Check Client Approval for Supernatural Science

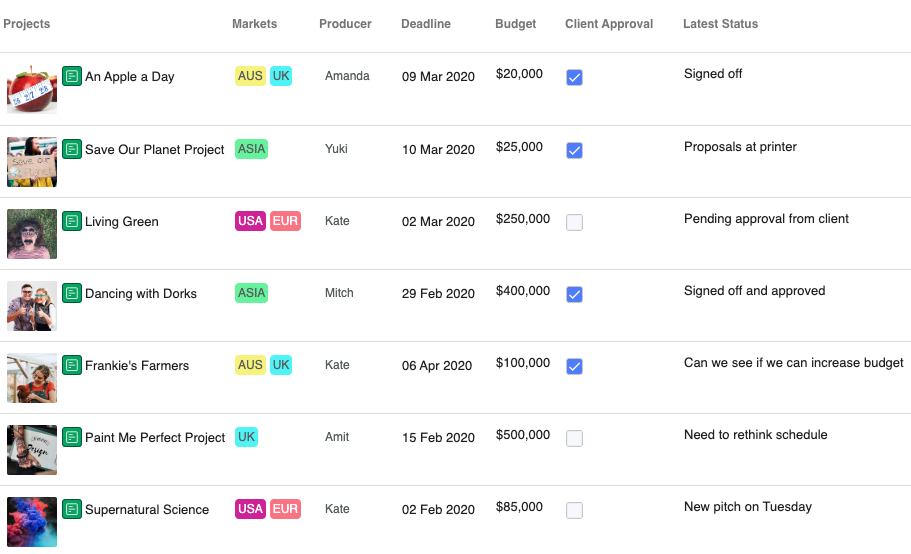574,510
